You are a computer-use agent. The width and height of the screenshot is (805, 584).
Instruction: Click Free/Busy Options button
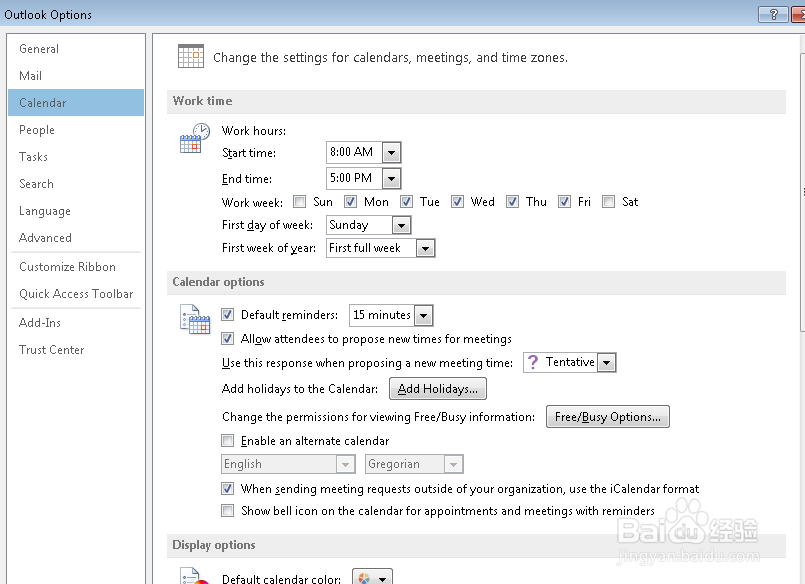pos(608,417)
